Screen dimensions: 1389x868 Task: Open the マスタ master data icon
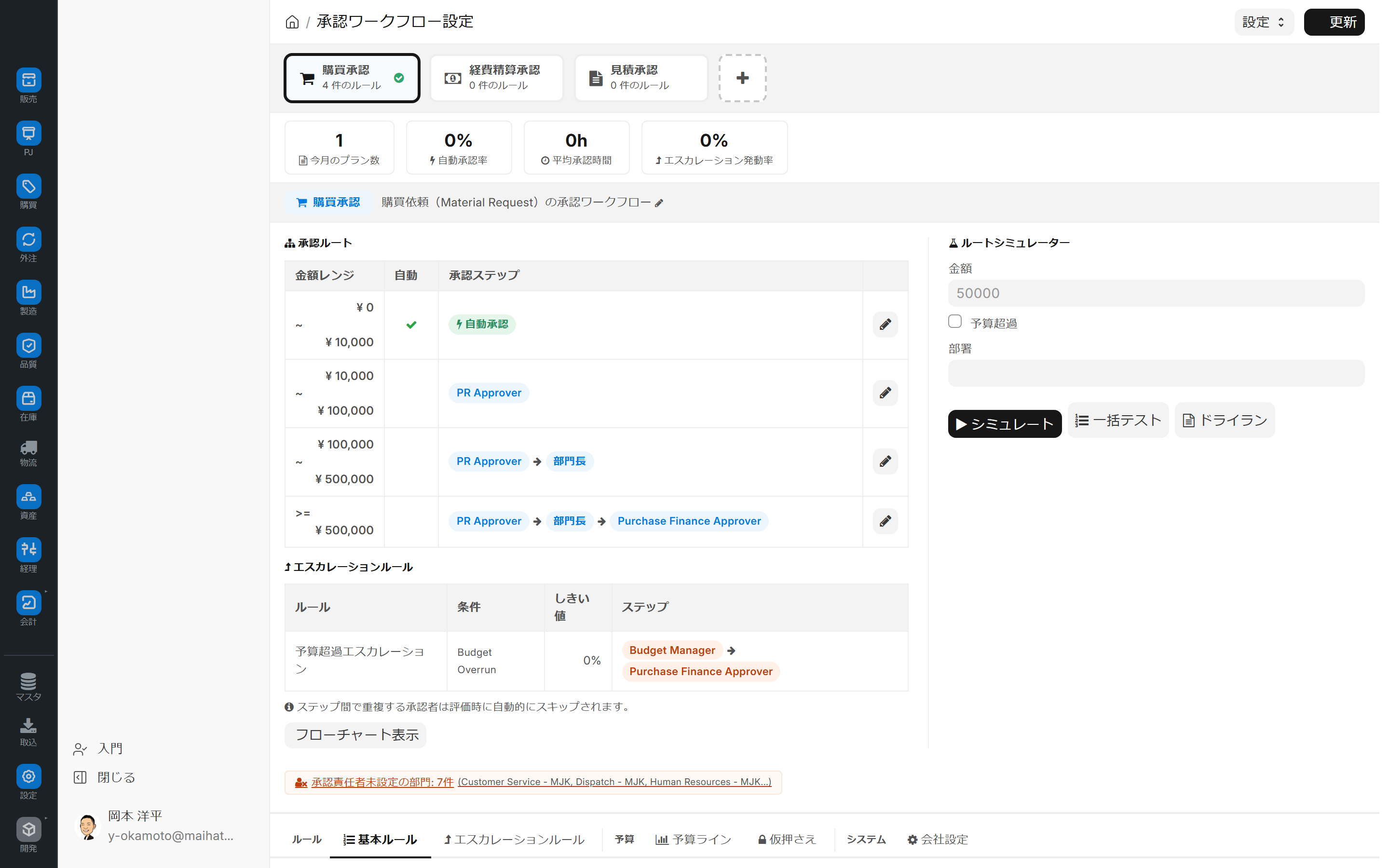[28, 682]
